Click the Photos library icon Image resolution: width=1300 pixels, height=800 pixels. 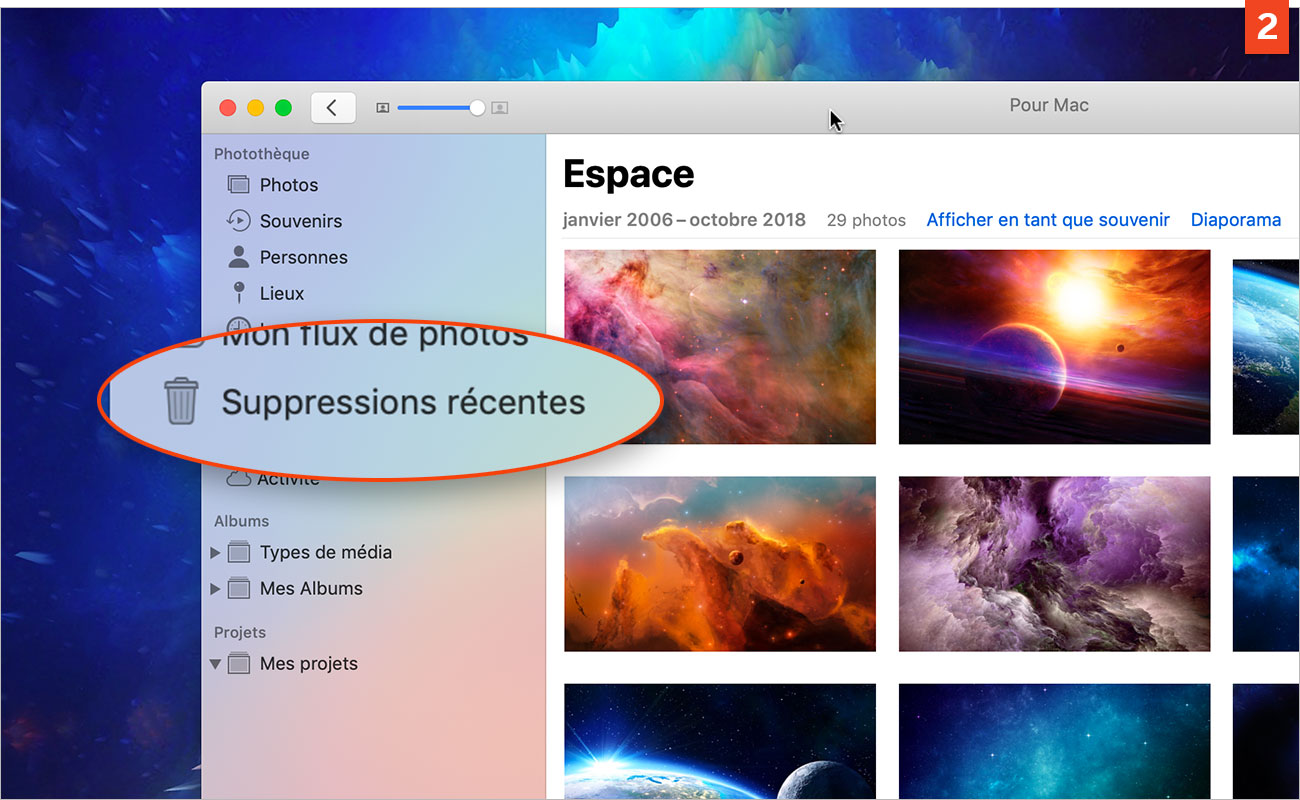tap(238, 185)
